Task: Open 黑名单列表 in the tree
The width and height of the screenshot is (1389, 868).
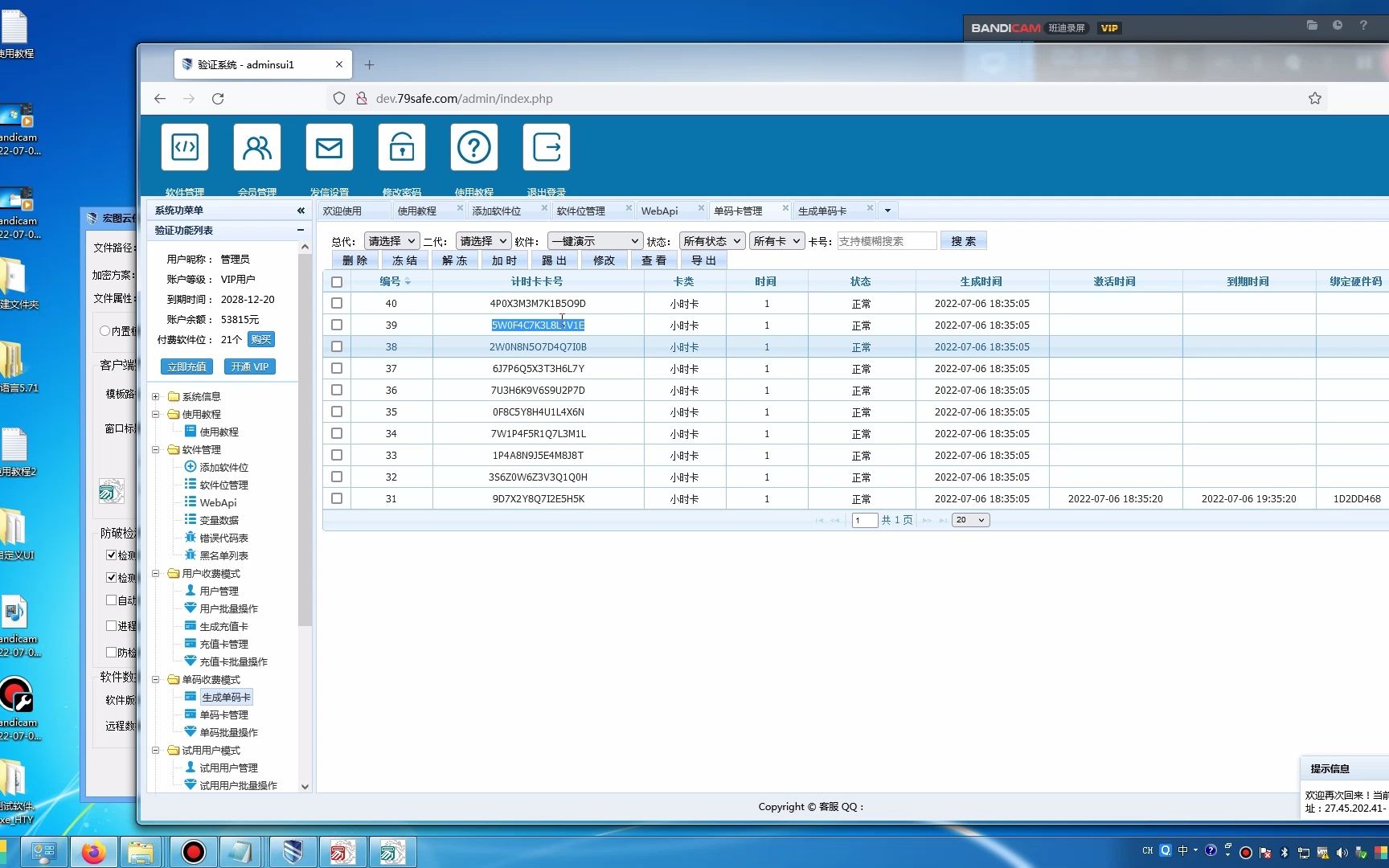Action: point(223,555)
